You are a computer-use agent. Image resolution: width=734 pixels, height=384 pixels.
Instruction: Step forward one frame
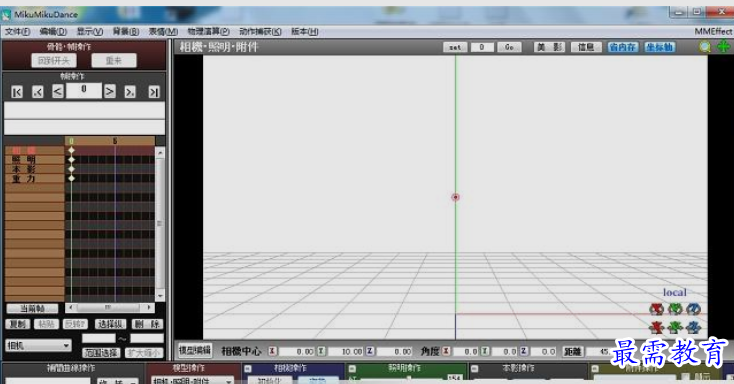[x=110, y=91]
